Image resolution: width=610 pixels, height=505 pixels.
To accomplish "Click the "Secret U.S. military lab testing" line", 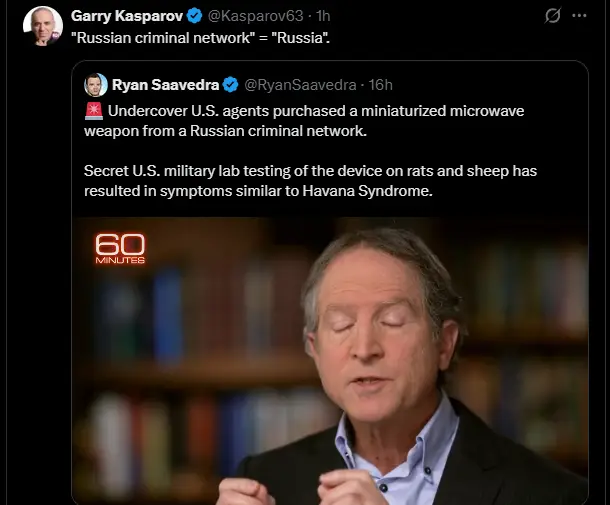I will (x=310, y=171).
